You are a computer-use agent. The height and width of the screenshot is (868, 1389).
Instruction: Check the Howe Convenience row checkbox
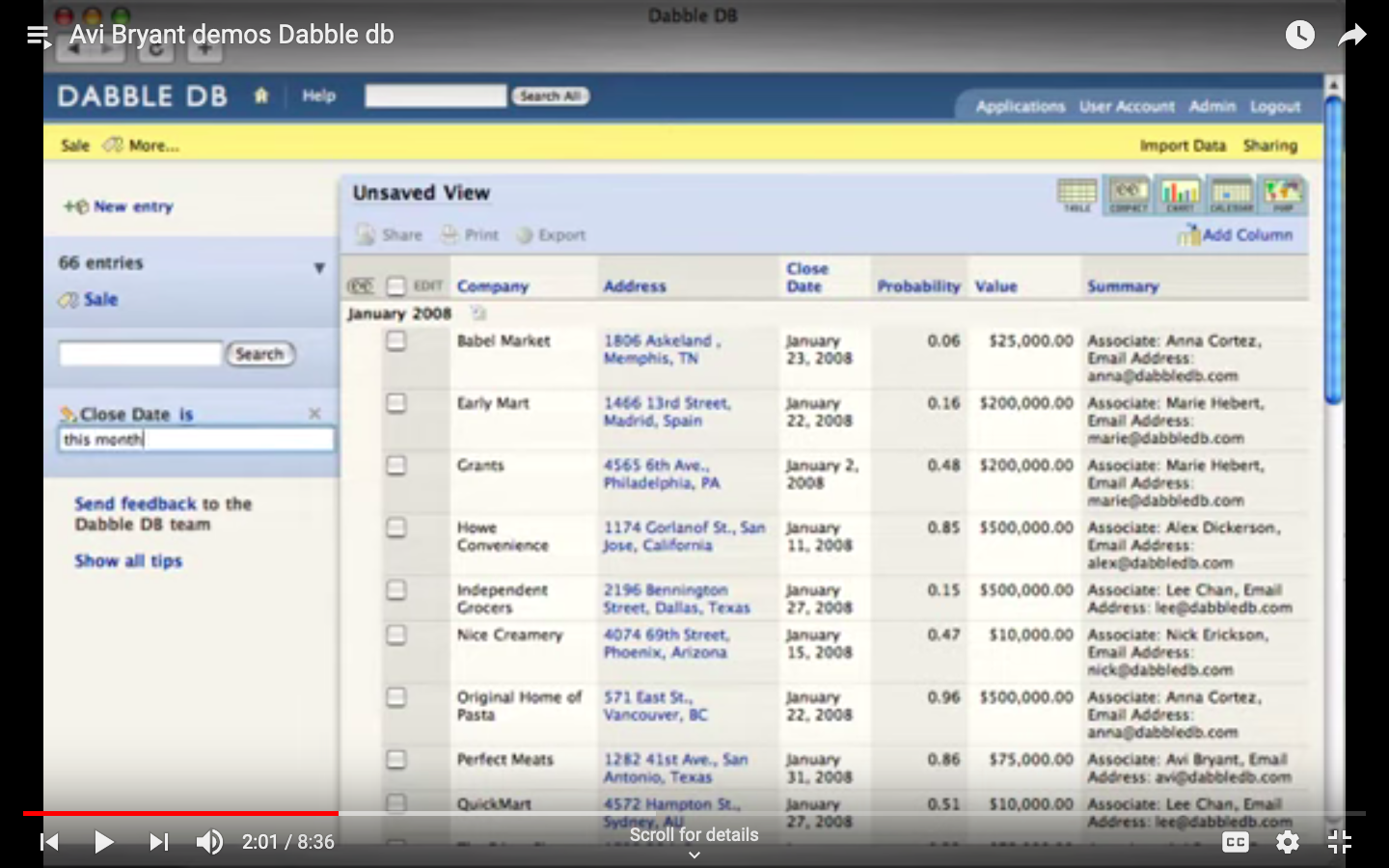(x=395, y=528)
